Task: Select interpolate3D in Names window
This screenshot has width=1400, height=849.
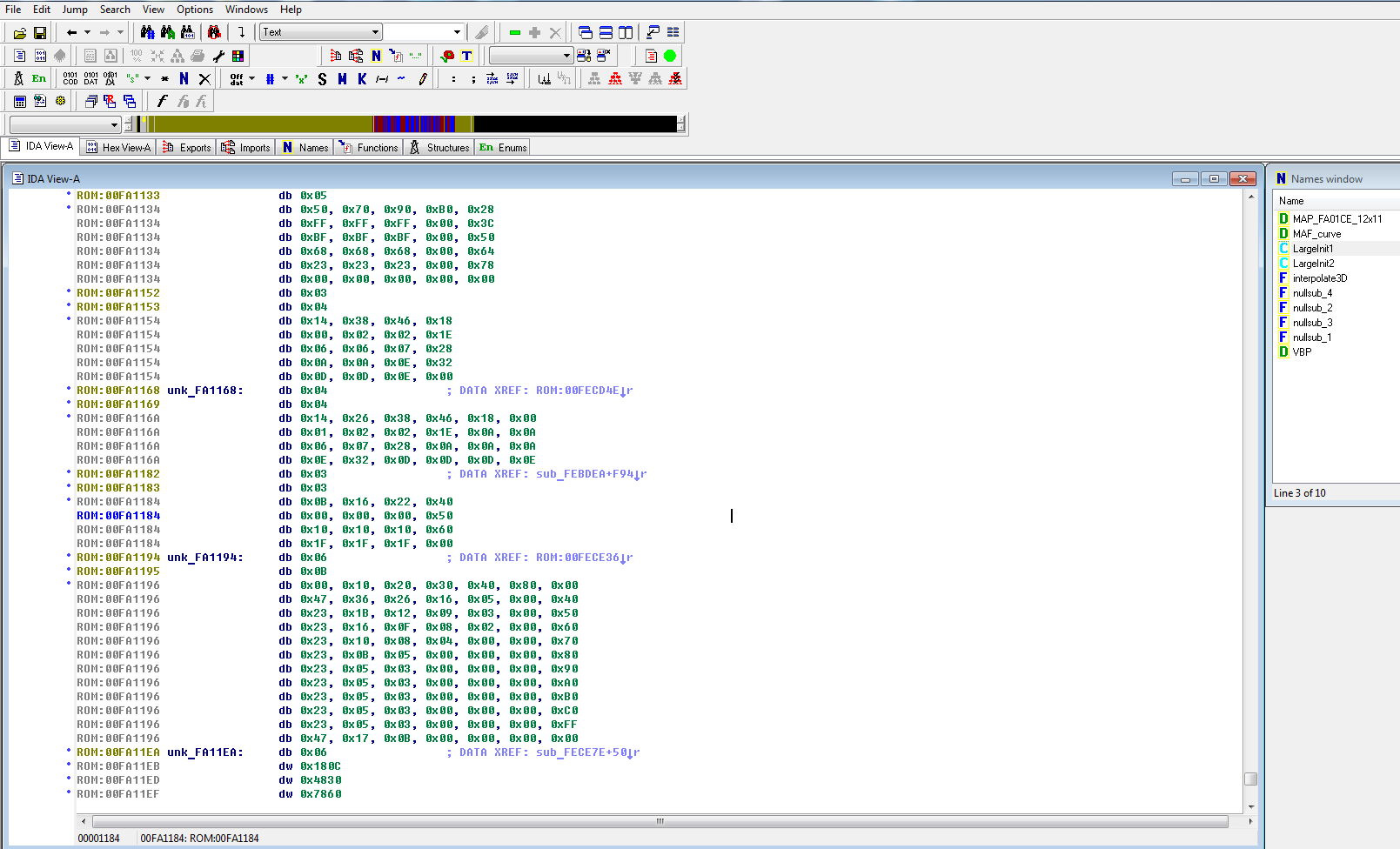Action: pyautogui.click(x=1319, y=278)
